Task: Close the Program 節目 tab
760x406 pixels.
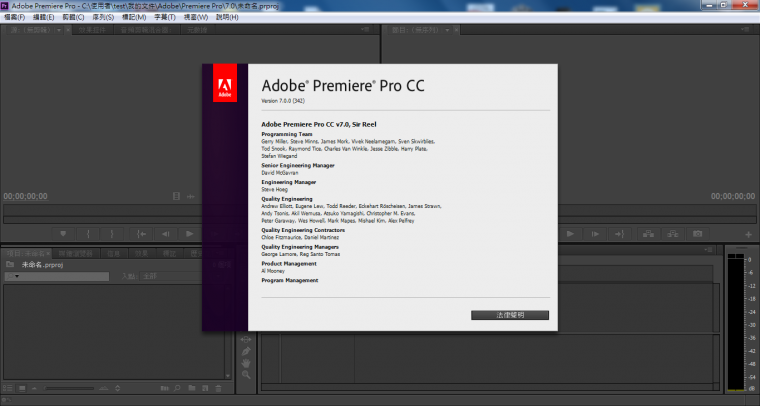Action: coord(456,30)
